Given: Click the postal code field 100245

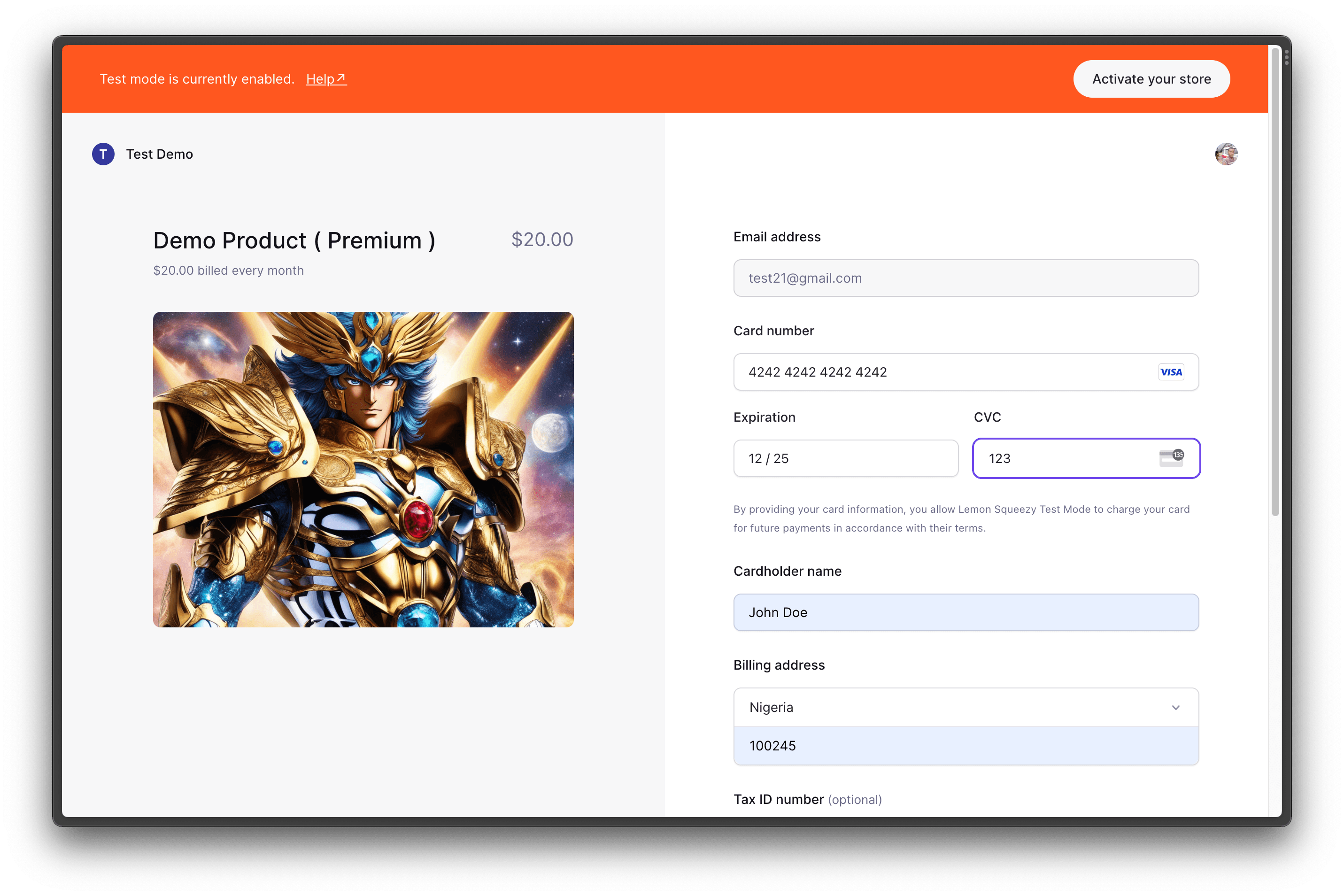Looking at the screenshot, I should click(x=966, y=746).
